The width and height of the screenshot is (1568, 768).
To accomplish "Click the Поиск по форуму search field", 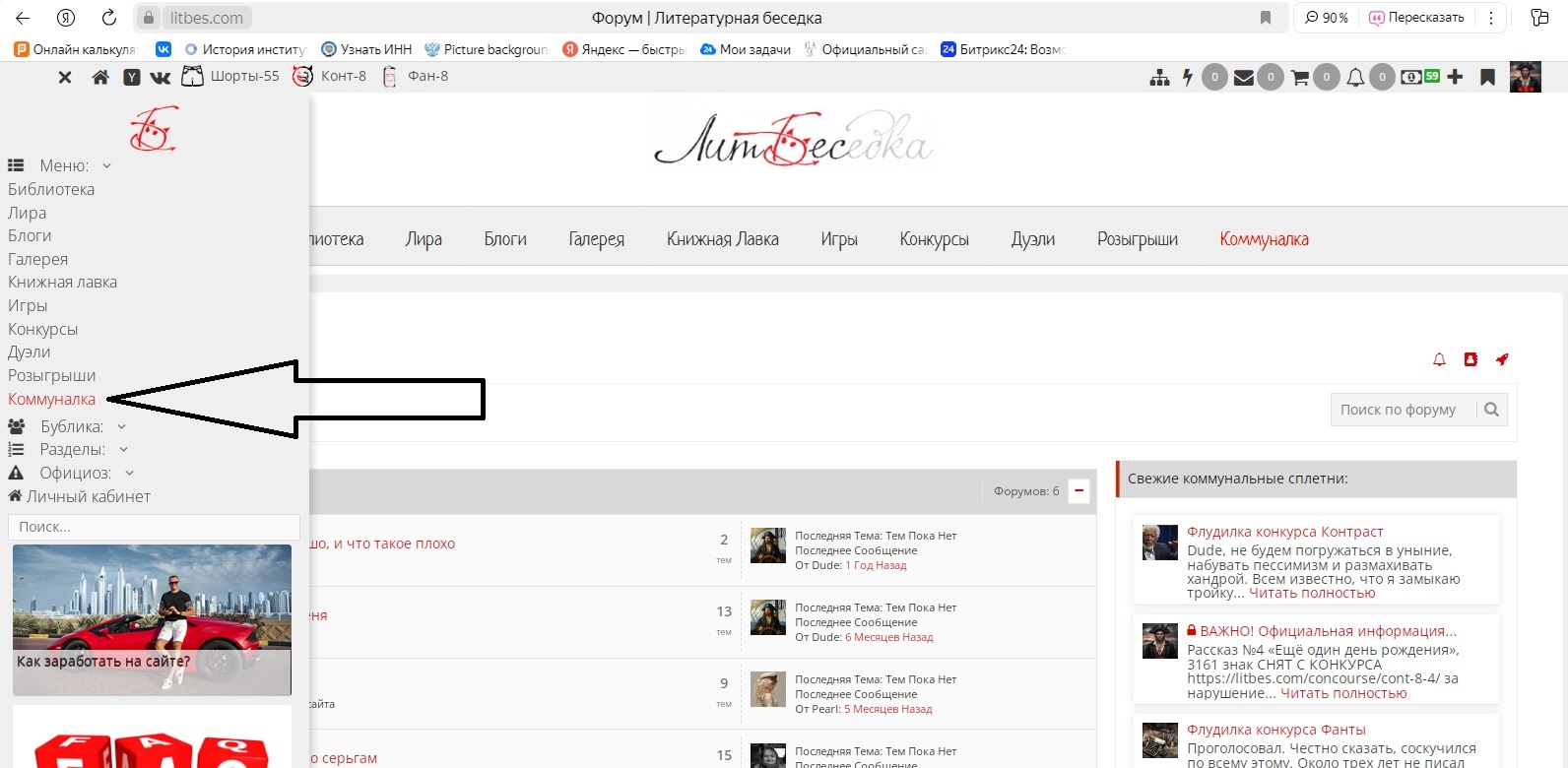I will point(1403,410).
